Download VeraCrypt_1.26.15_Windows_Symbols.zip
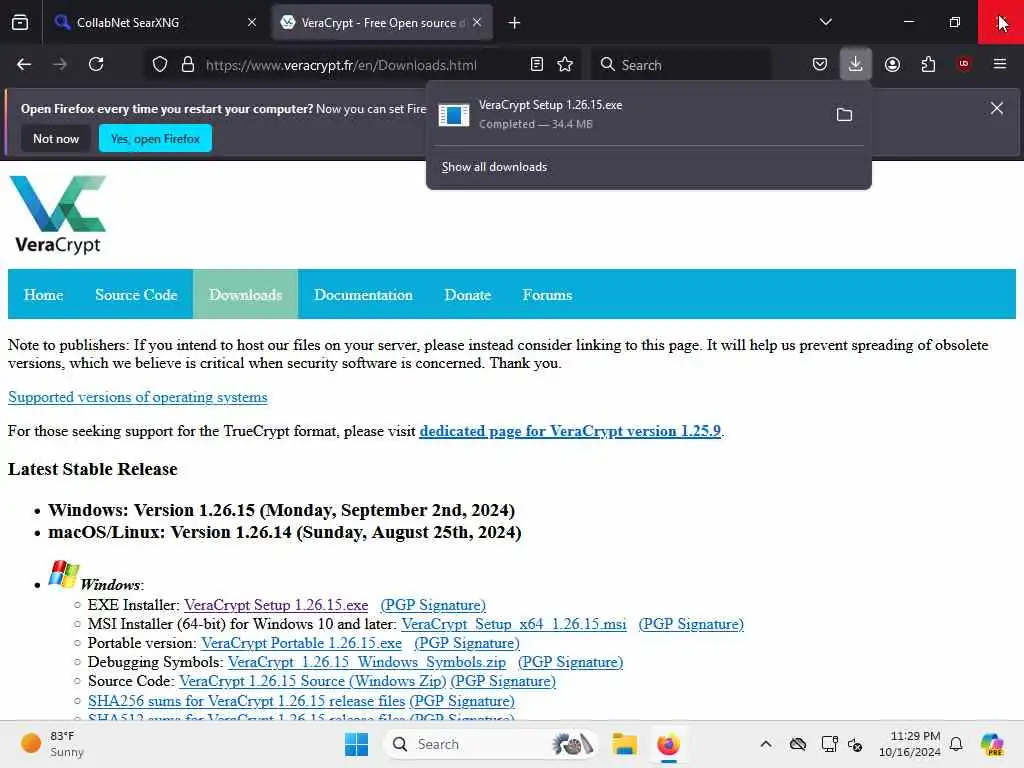 (x=367, y=662)
